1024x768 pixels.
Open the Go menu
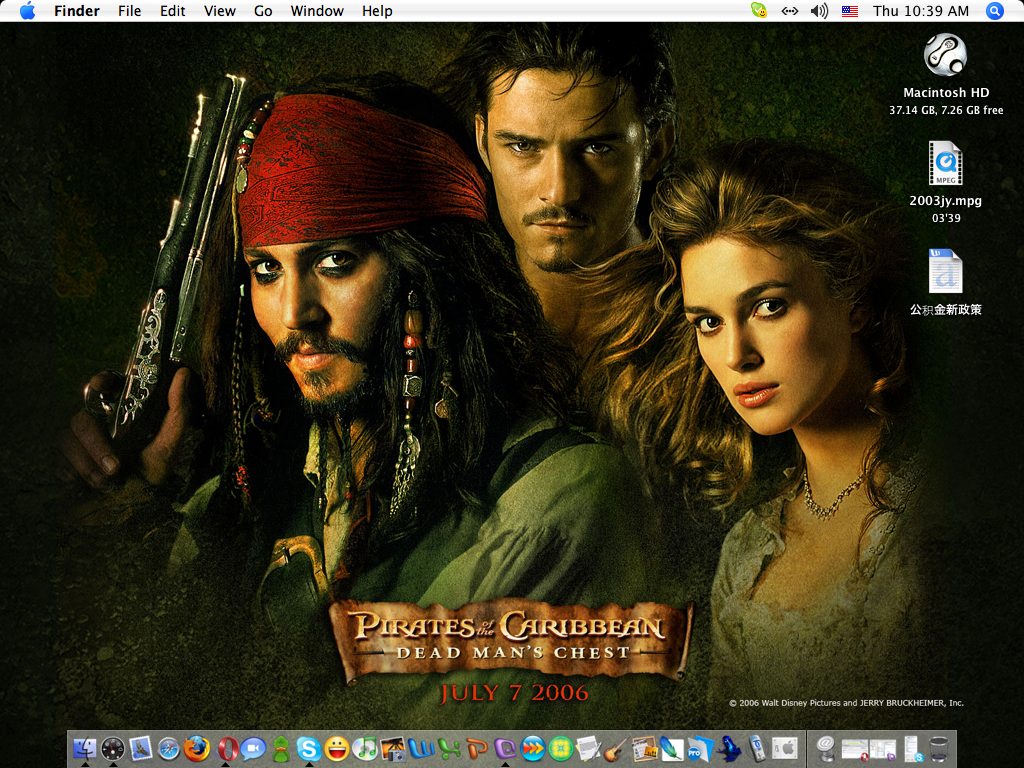263,11
